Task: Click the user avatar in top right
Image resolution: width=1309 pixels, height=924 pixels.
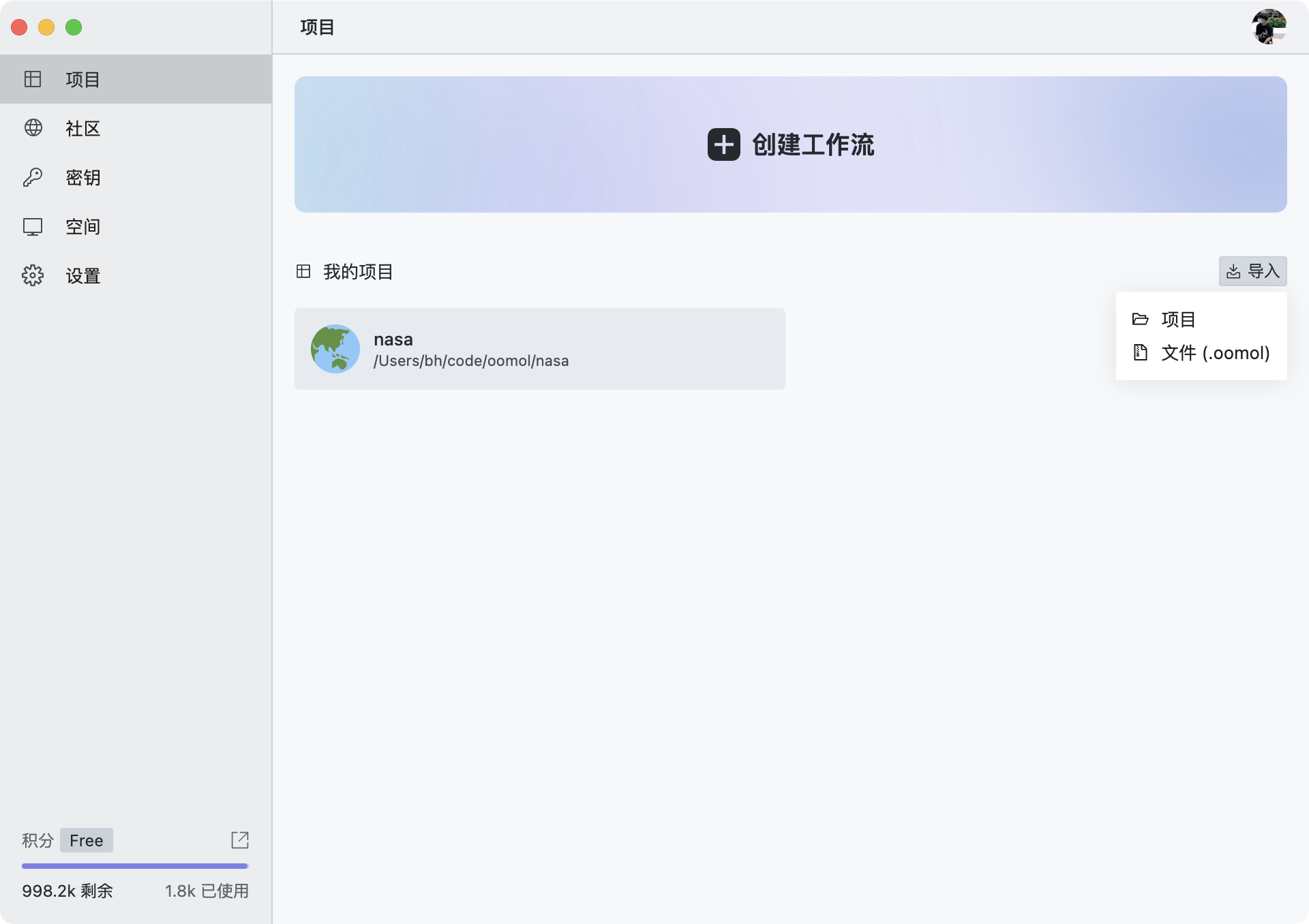Action: click(x=1269, y=27)
